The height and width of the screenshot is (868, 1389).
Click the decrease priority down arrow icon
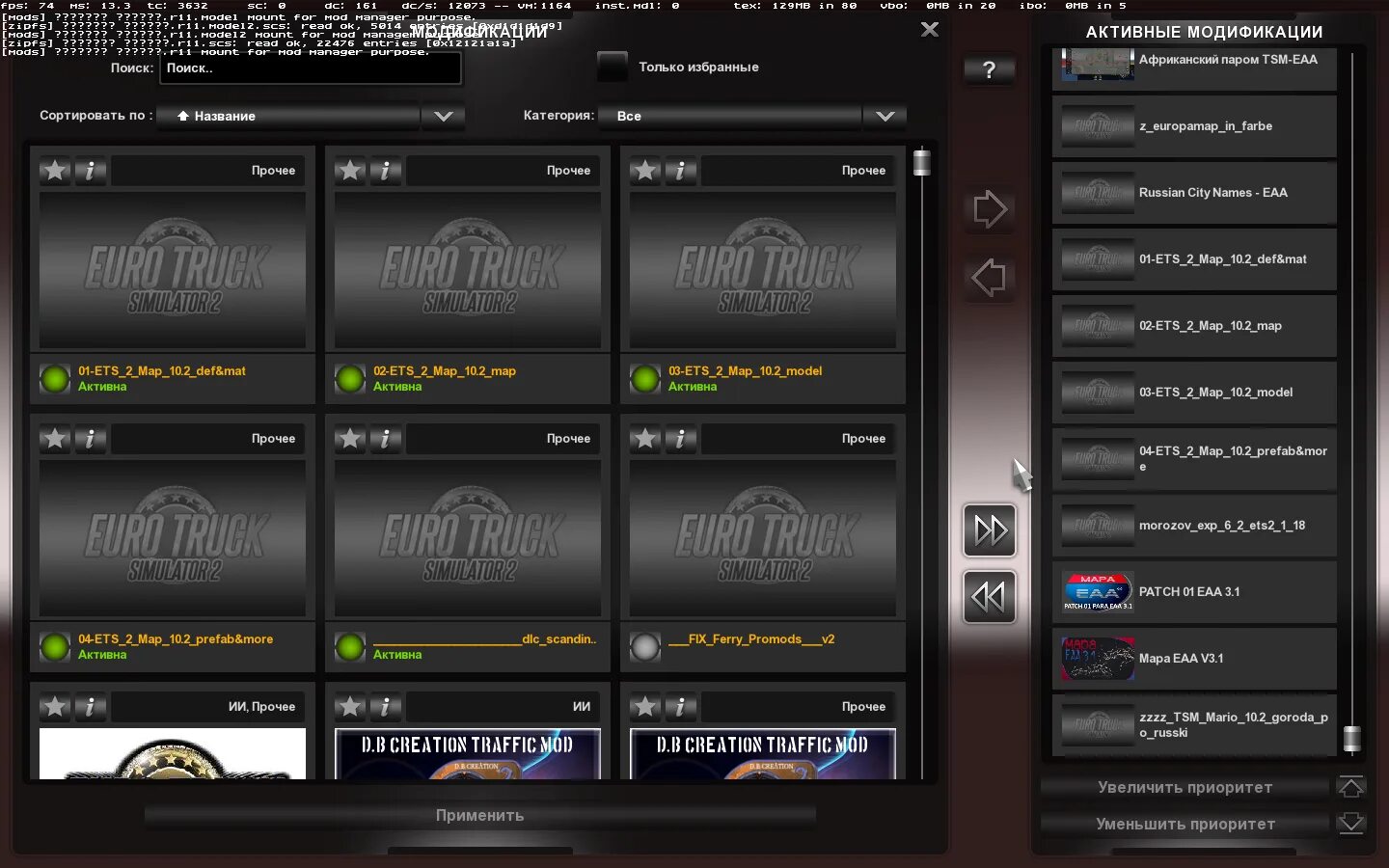(x=1351, y=824)
